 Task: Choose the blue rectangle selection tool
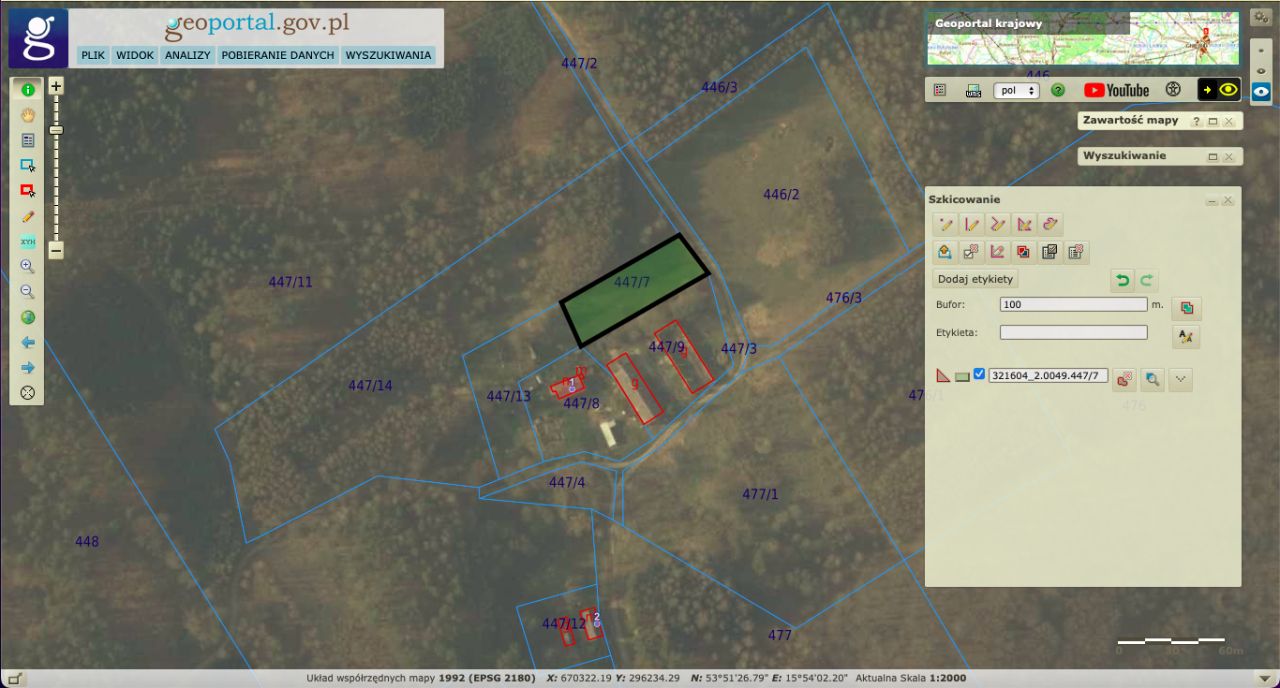point(28,166)
